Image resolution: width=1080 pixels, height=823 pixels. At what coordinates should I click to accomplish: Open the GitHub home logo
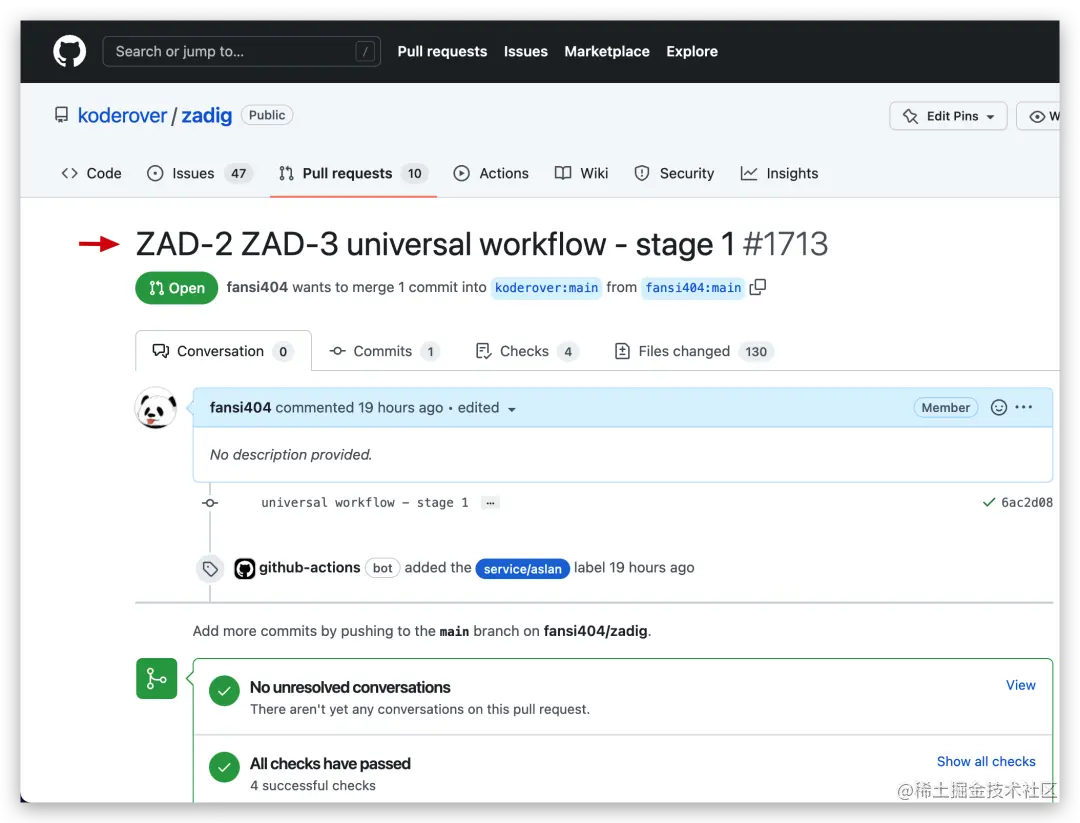[x=70, y=52]
